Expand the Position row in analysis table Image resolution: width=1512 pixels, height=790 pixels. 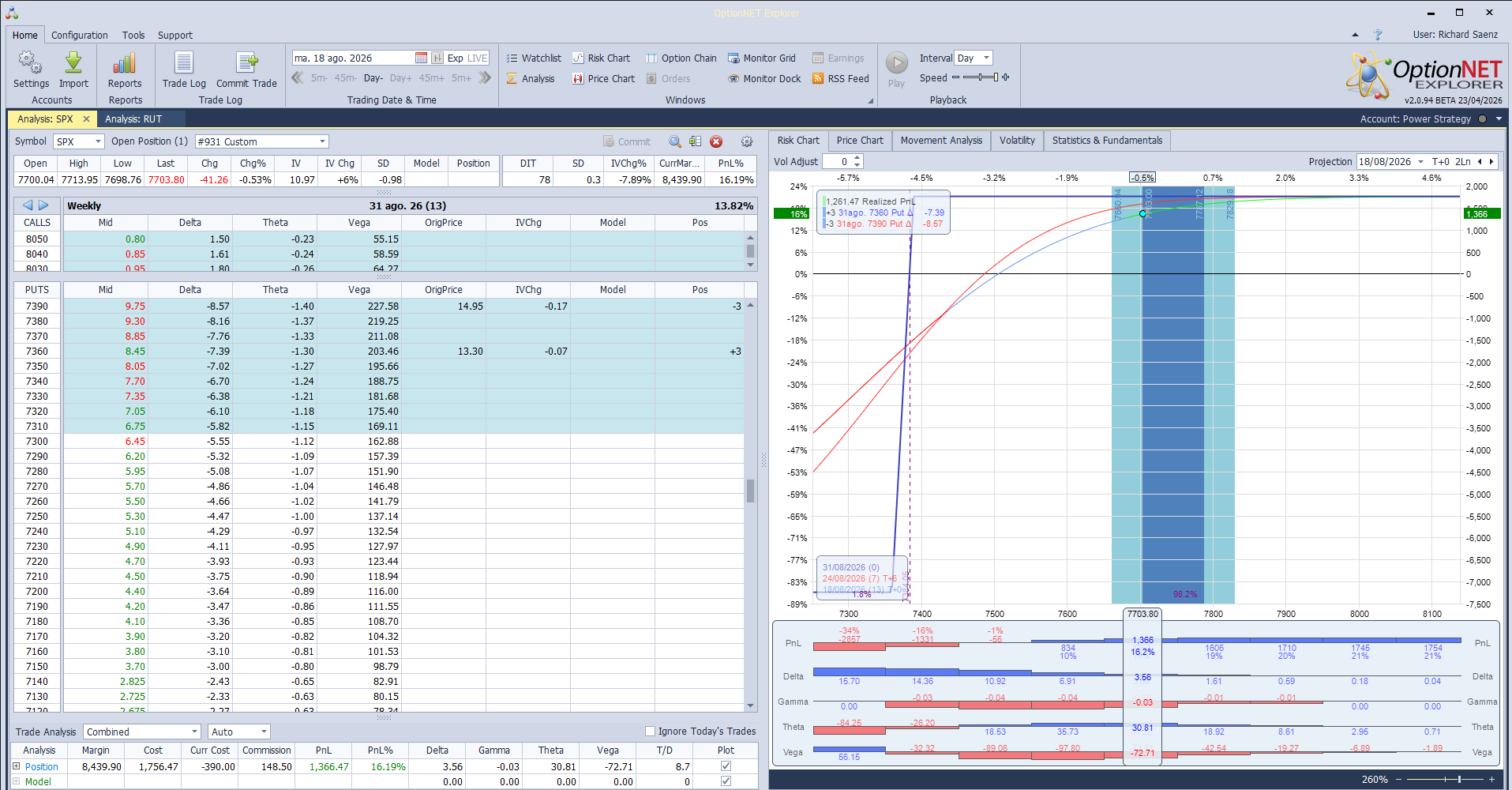click(x=16, y=766)
